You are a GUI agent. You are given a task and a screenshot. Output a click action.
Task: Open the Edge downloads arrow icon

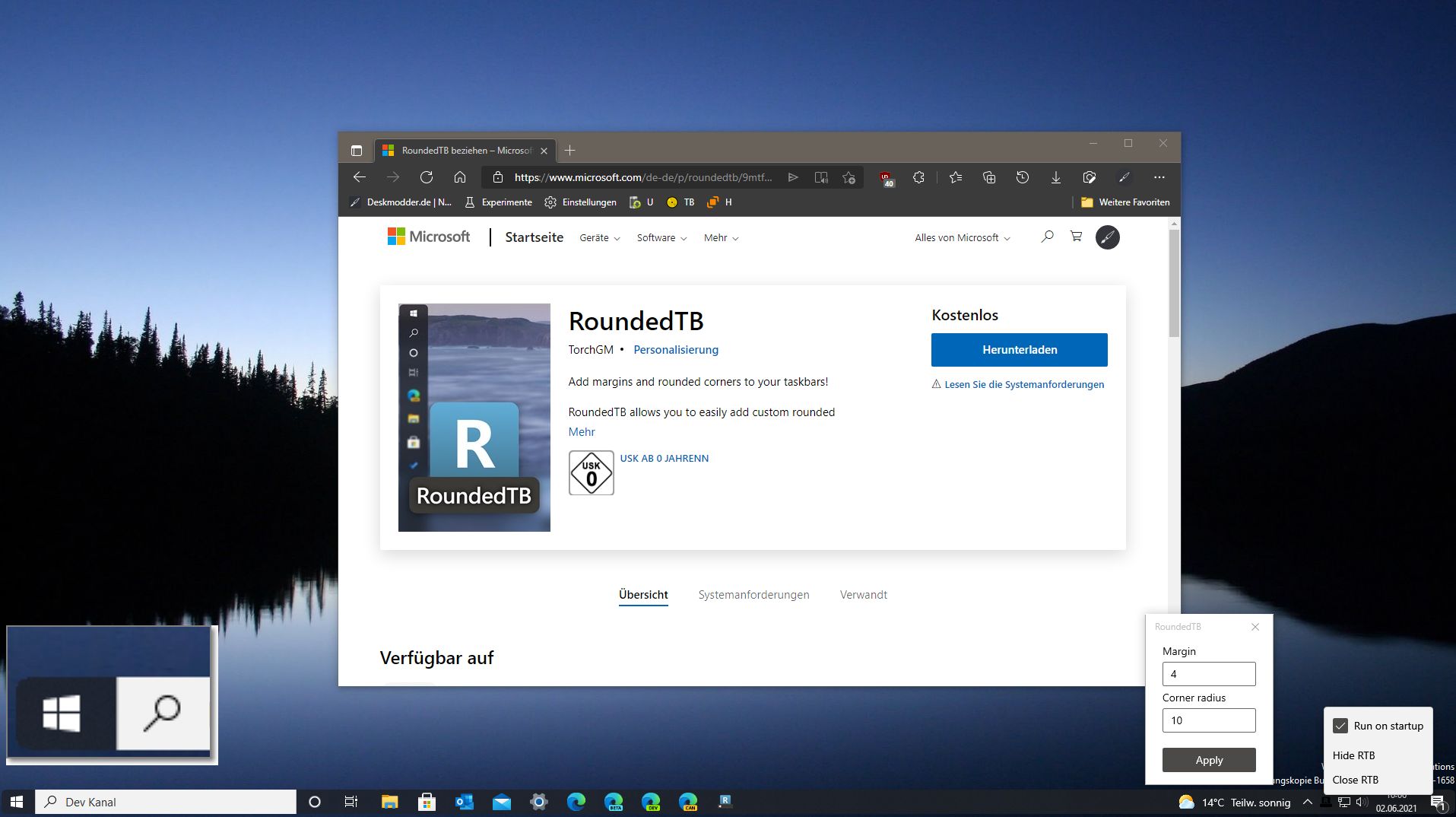[1055, 177]
